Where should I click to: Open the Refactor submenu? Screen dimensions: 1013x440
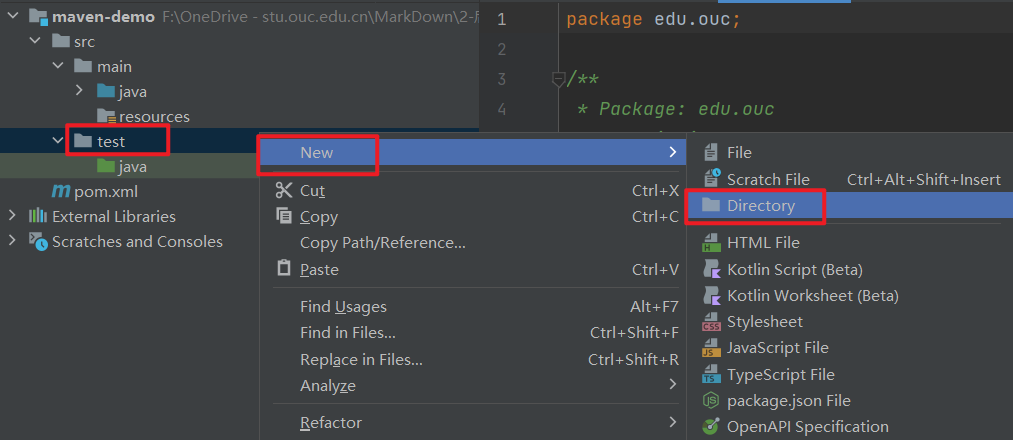tap(331, 423)
